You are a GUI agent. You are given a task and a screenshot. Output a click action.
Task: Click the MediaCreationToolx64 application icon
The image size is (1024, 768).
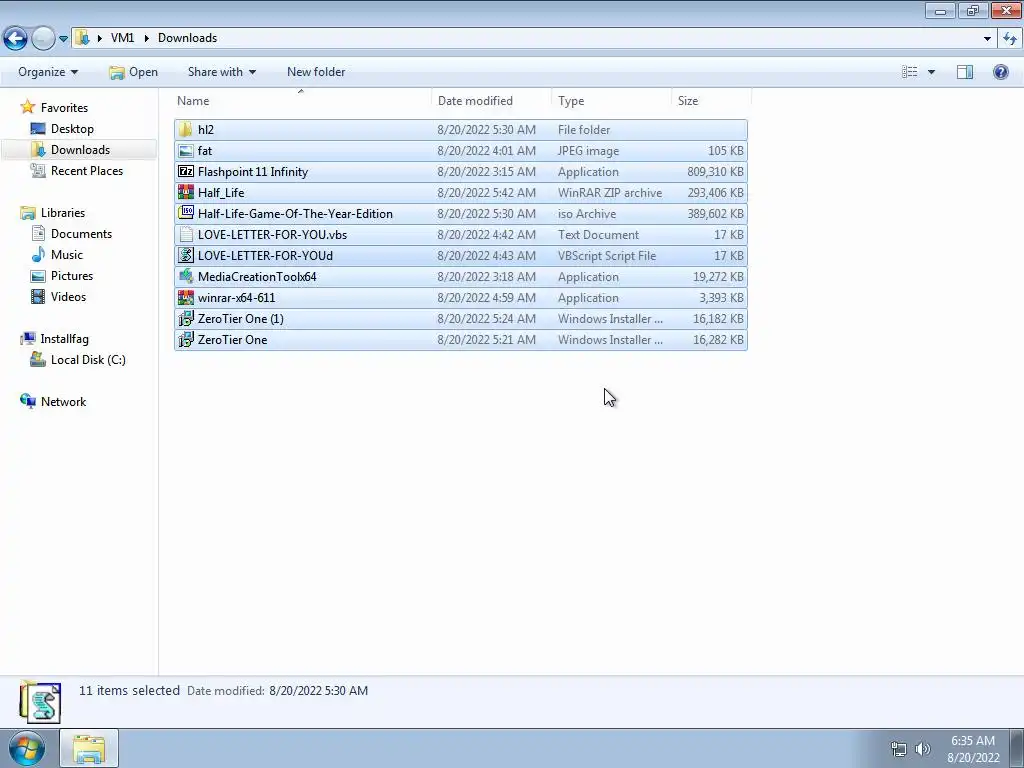click(186, 277)
